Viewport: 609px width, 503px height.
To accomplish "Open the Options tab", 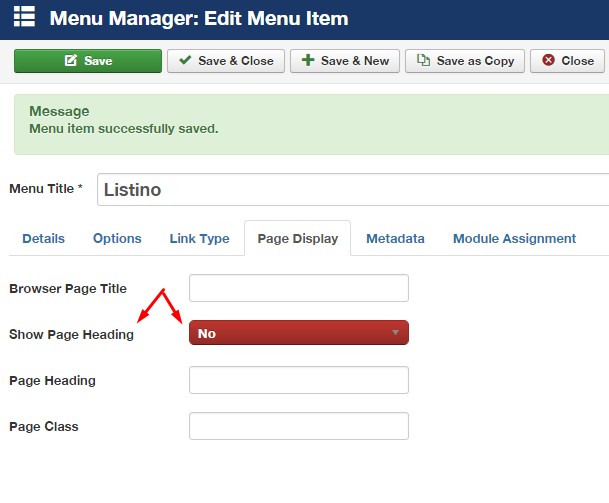I will pos(117,239).
